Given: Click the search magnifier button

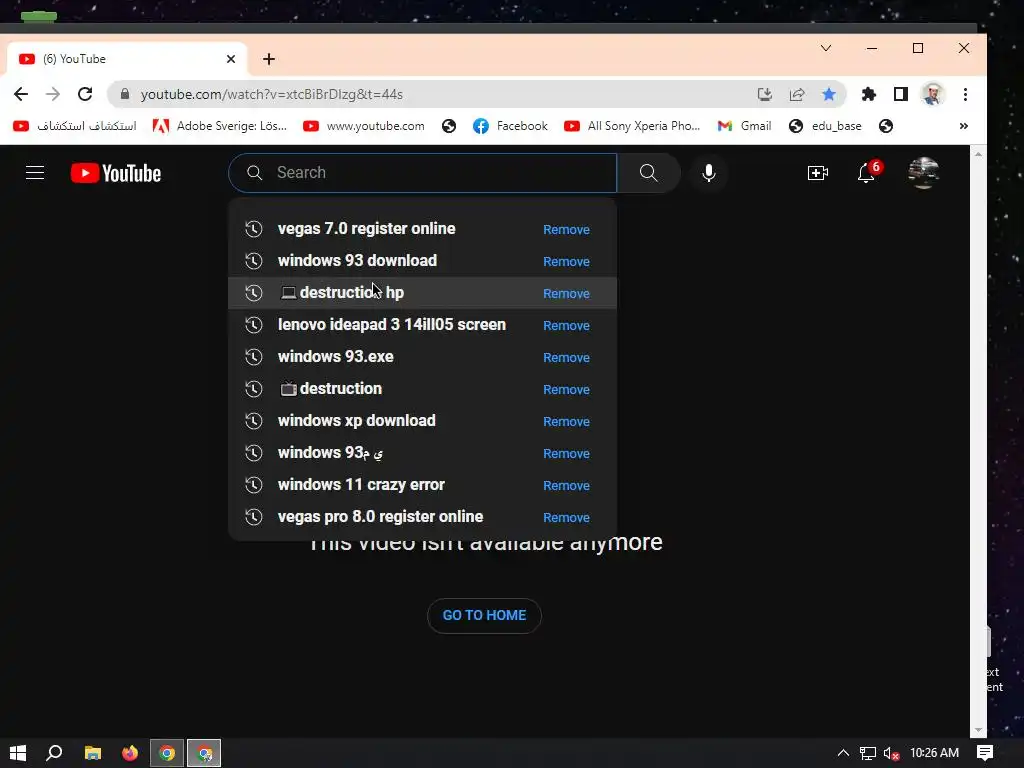Looking at the screenshot, I should click(x=648, y=173).
